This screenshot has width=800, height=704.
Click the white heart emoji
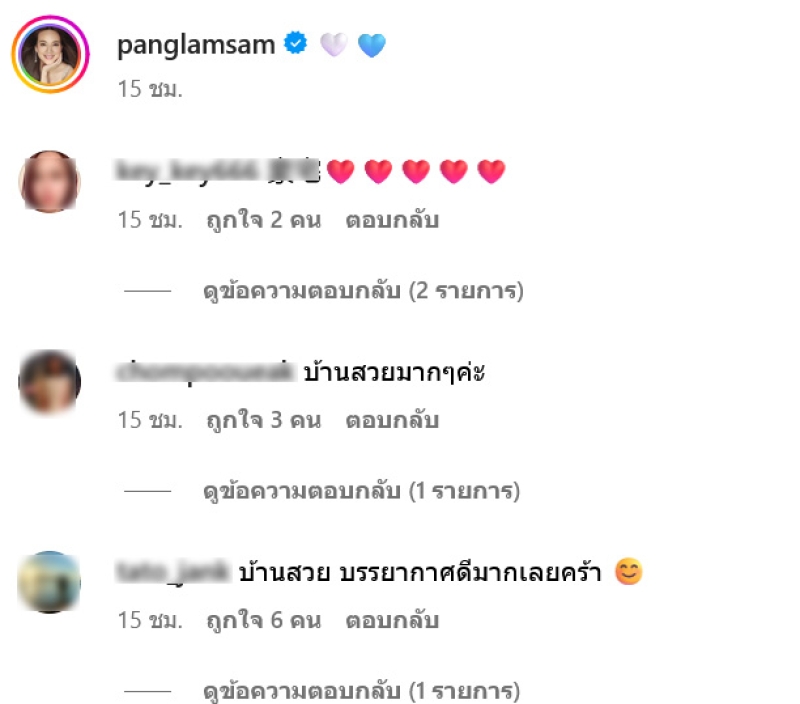[x=334, y=44]
